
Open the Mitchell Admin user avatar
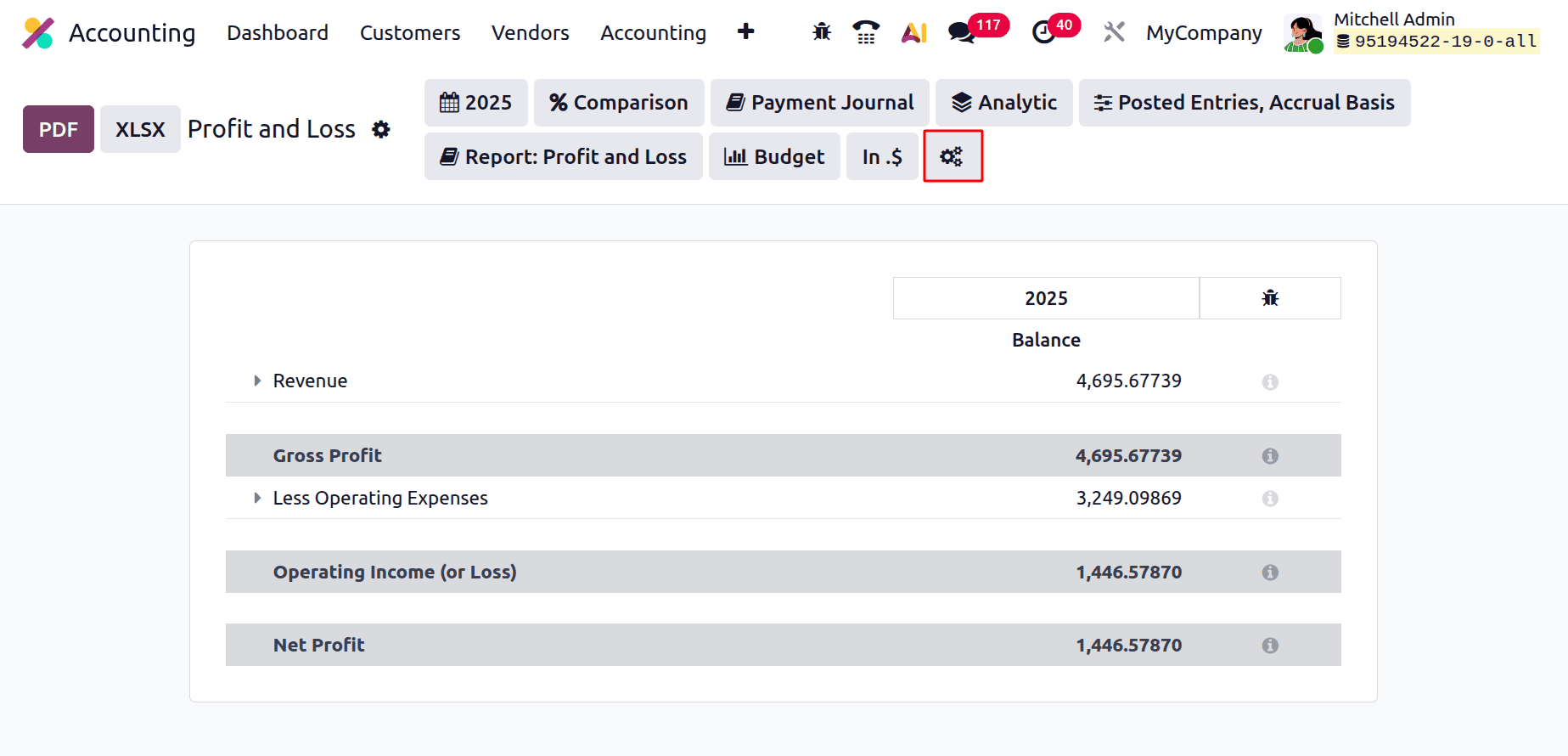click(x=1303, y=33)
